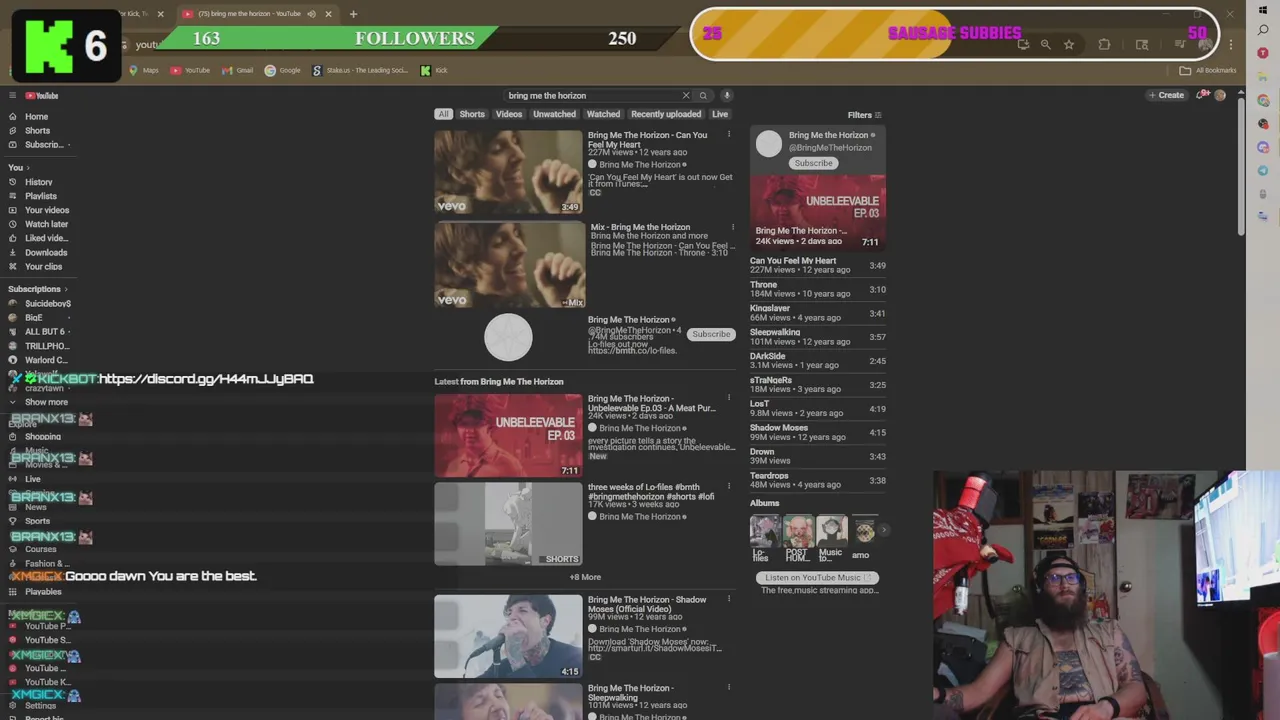Open the browser Extensions puzzle icon

pos(1104,44)
